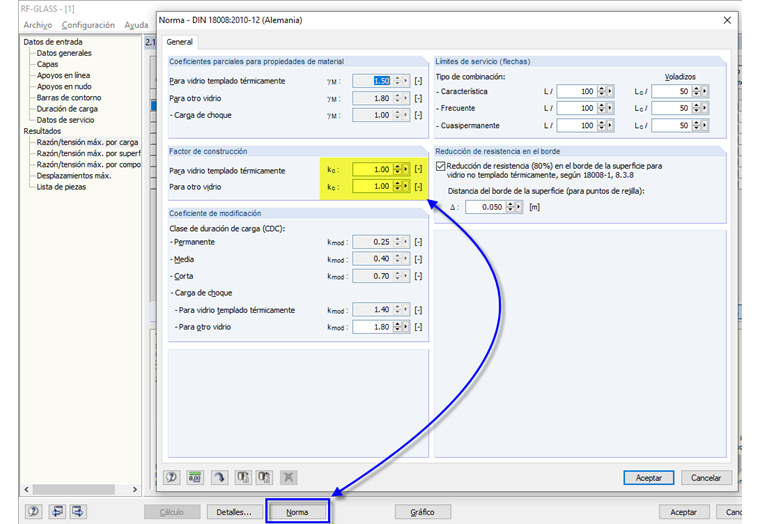Select Duración de carga tree item
The image size is (760, 524).
[67, 109]
